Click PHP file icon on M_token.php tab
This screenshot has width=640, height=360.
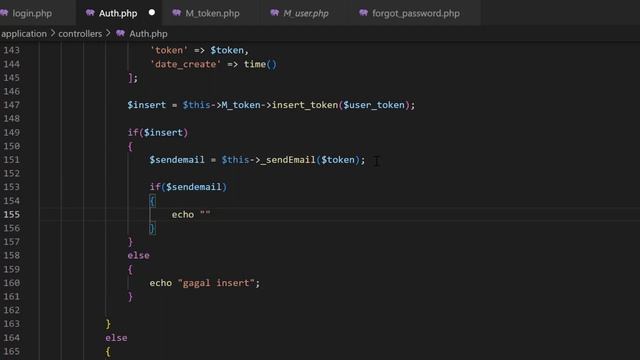pos(177,13)
